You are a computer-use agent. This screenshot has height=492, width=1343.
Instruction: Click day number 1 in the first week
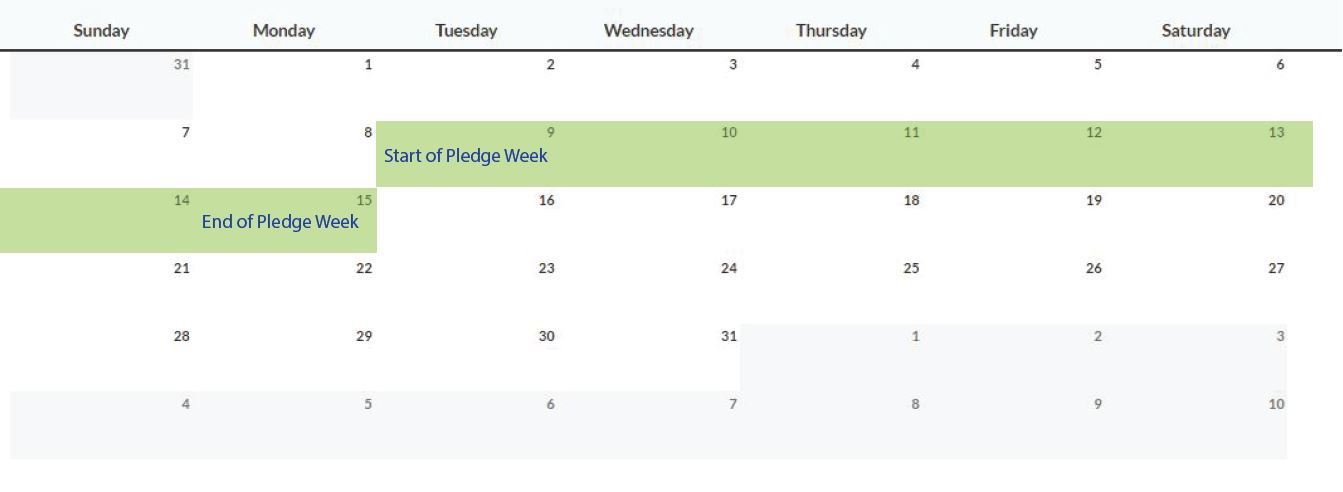coord(368,64)
